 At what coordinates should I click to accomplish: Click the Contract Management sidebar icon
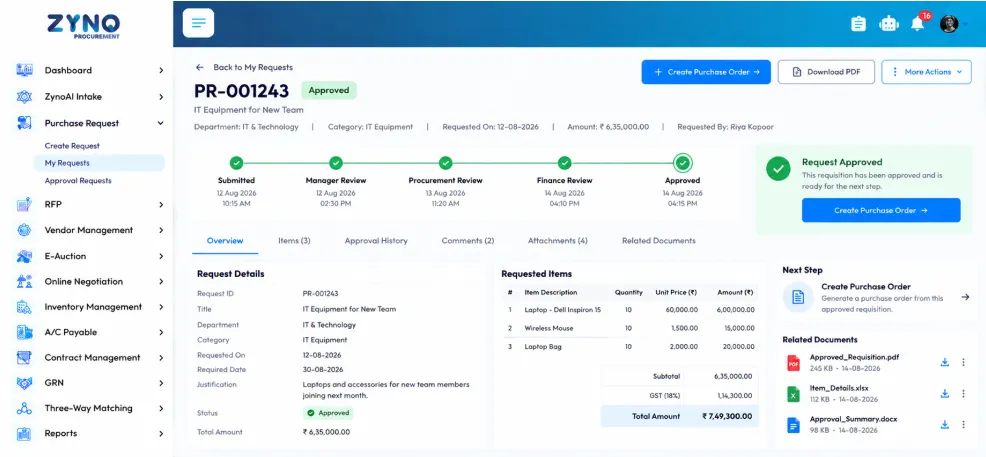click(x=25, y=358)
